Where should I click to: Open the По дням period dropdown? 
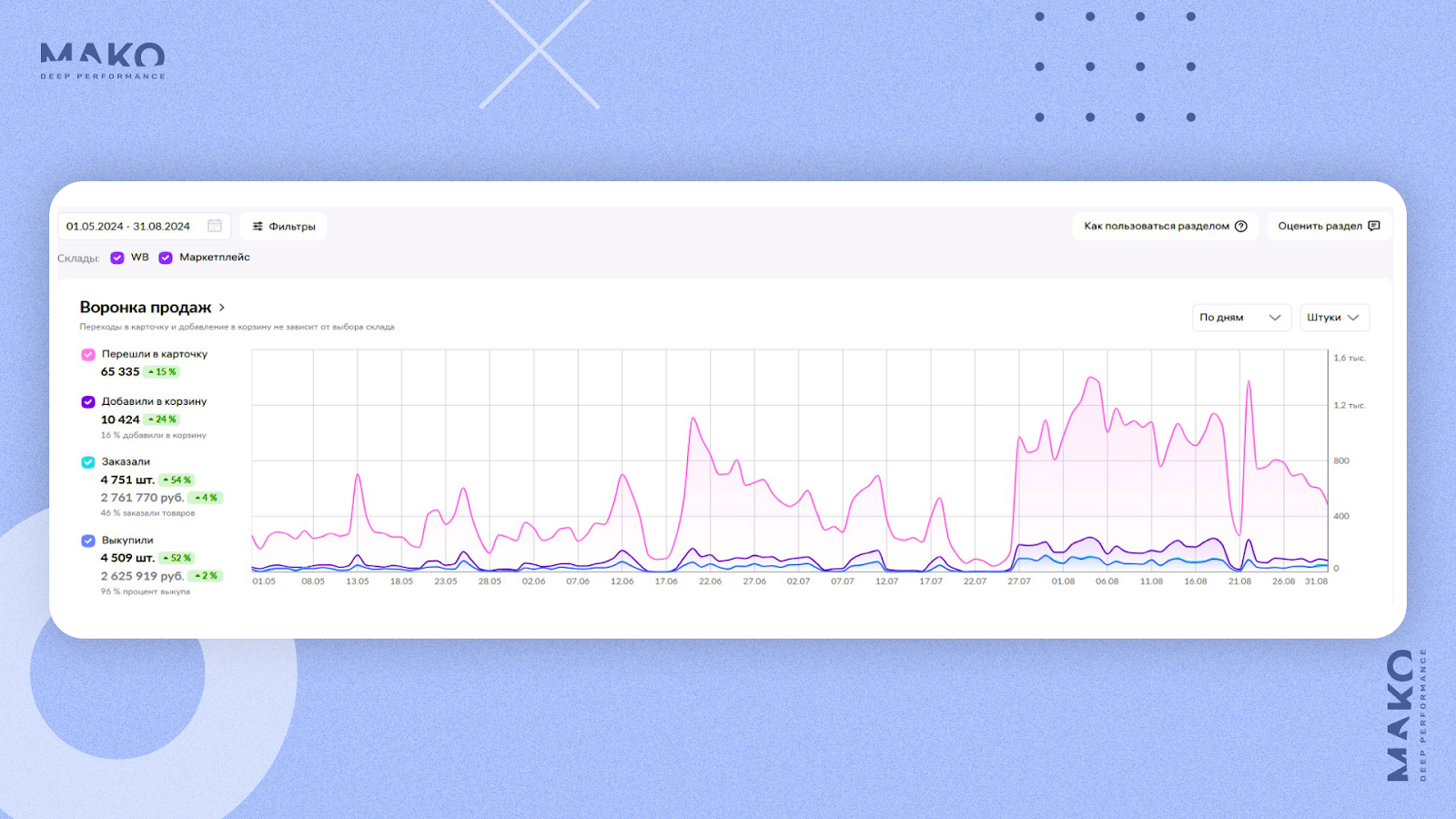click(x=1241, y=318)
